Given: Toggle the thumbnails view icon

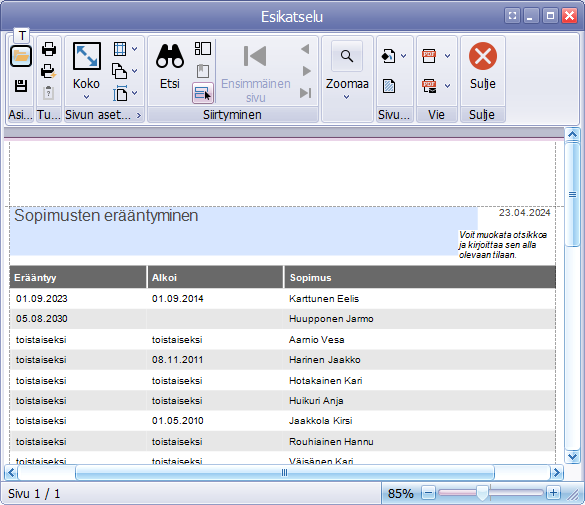Looking at the screenshot, I should (x=203, y=48).
